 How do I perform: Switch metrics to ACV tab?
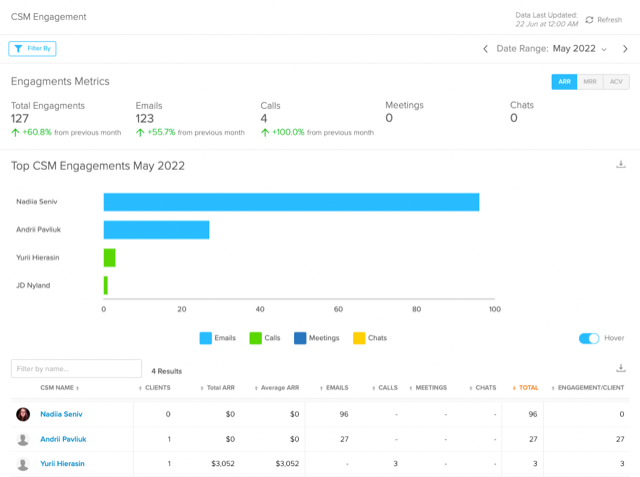(x=616, y=82)
